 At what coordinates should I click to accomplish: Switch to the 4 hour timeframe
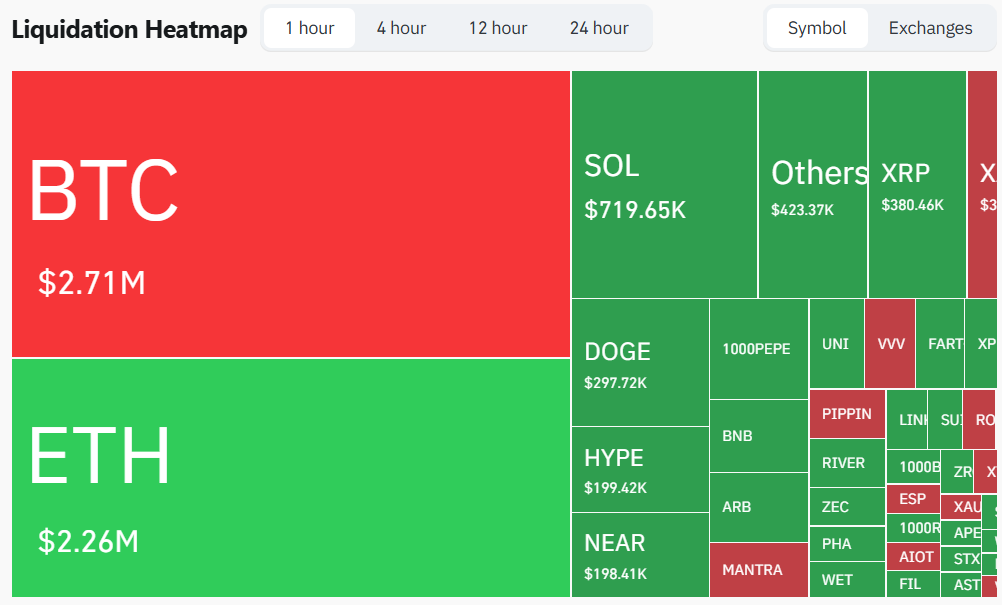coord(401,28)
